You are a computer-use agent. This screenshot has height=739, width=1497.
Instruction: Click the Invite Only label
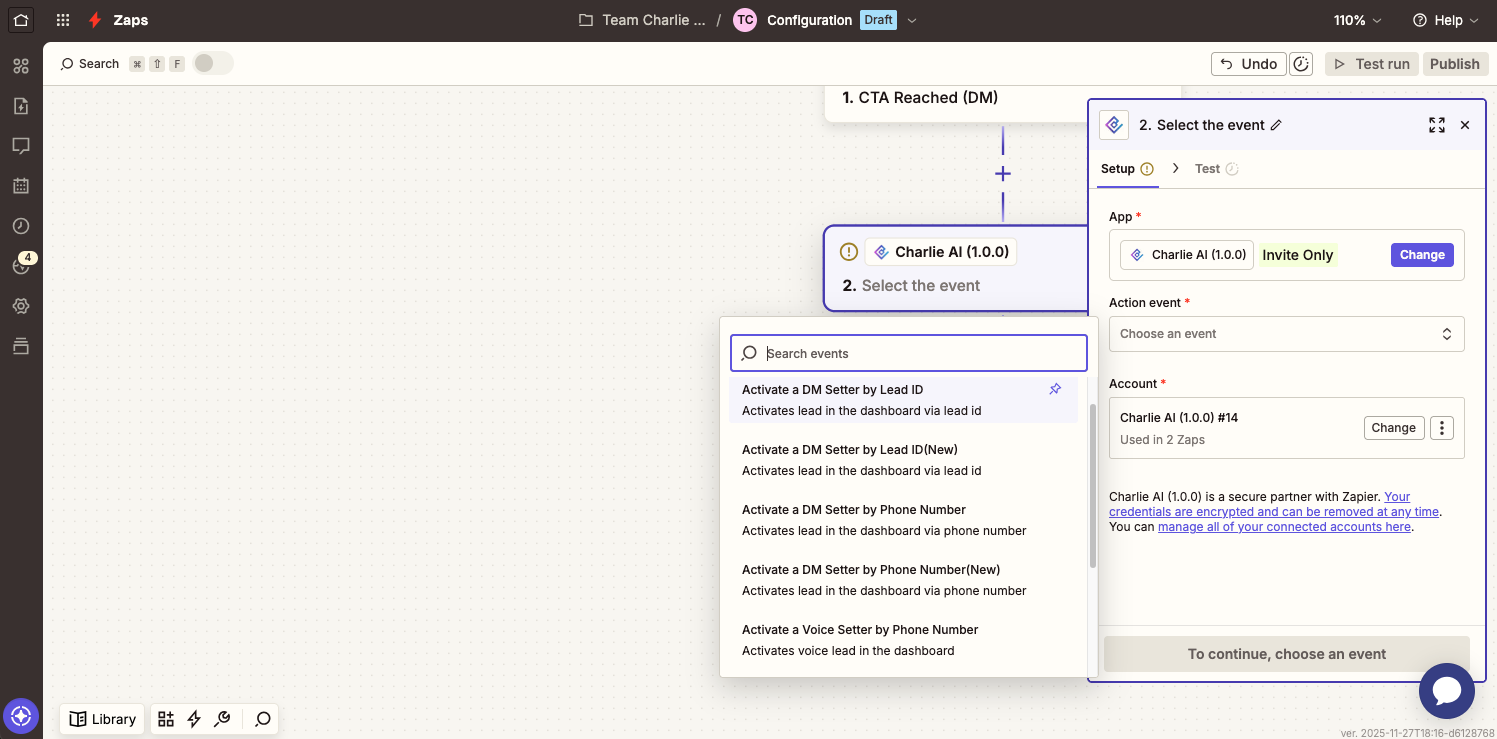(x=1297, y=255)
